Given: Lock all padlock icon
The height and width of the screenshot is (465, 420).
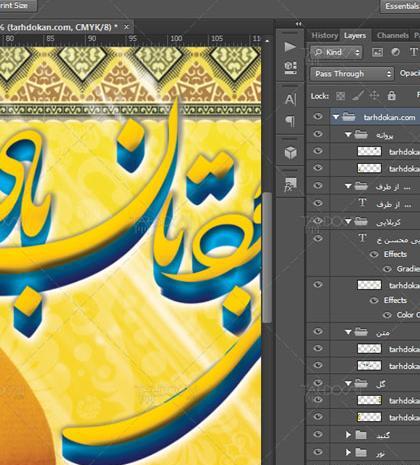Looking at the screenshot, I should pos(391,96).
